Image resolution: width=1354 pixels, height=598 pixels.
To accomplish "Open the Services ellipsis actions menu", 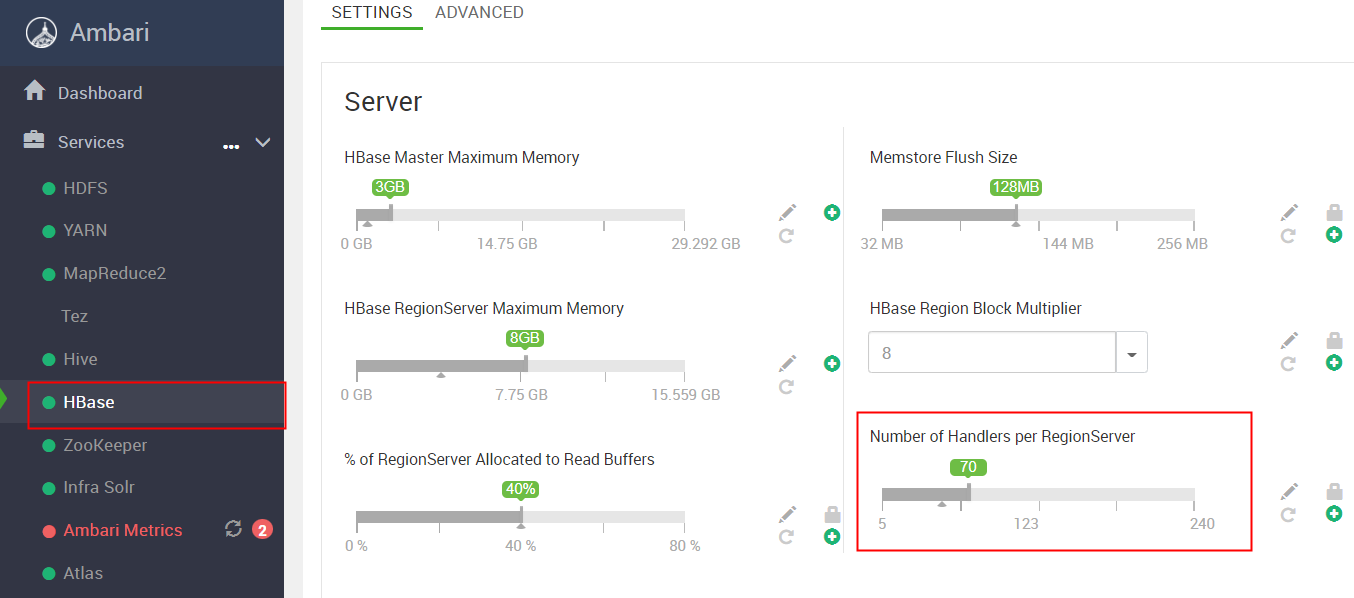I will pos(231,146).
